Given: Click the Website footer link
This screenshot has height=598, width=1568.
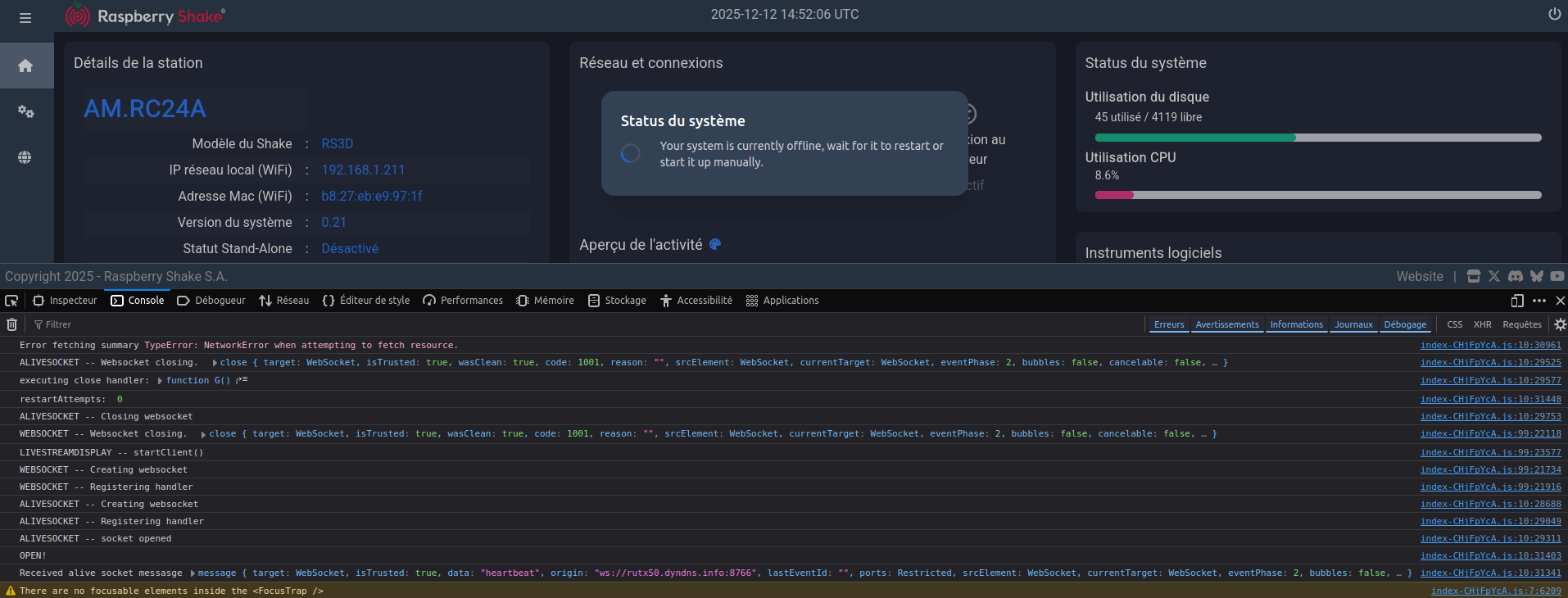Looking at the screenshot, I should 1419,277.
